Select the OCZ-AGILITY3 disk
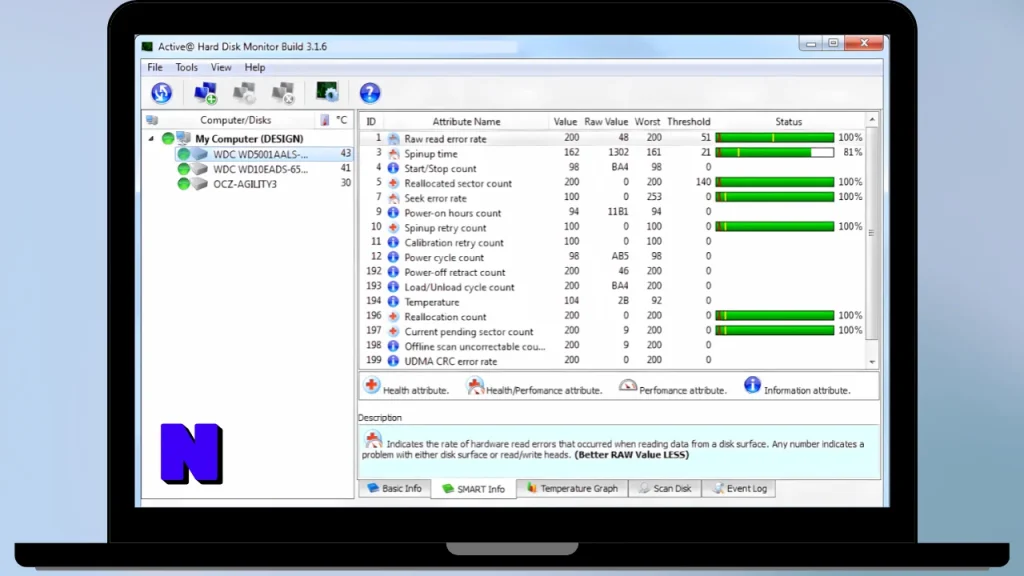Screen dimensions: 1024x576 click(264, 184)
